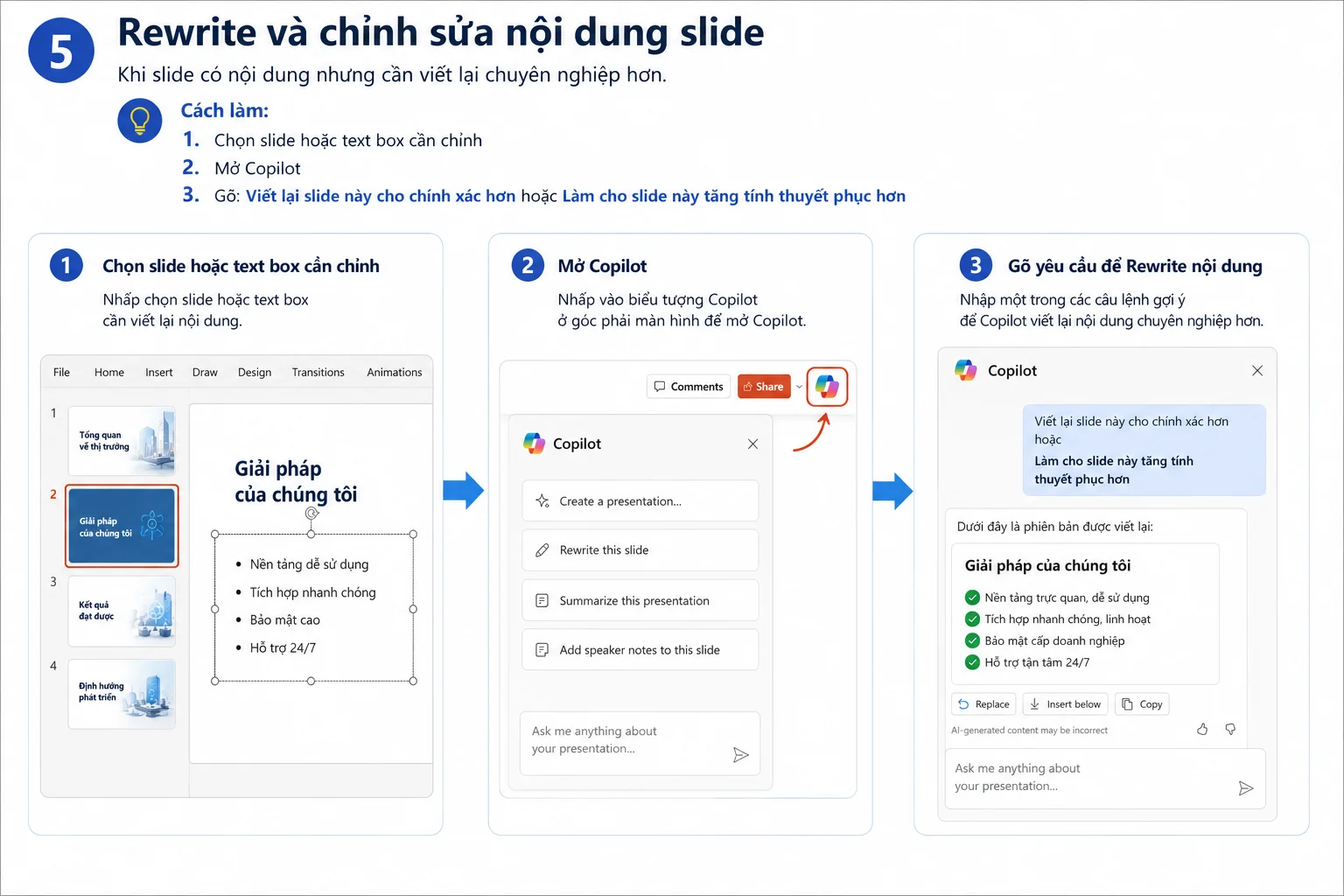Click send arrow in right Copilot pane

[x=1246, y=788]
